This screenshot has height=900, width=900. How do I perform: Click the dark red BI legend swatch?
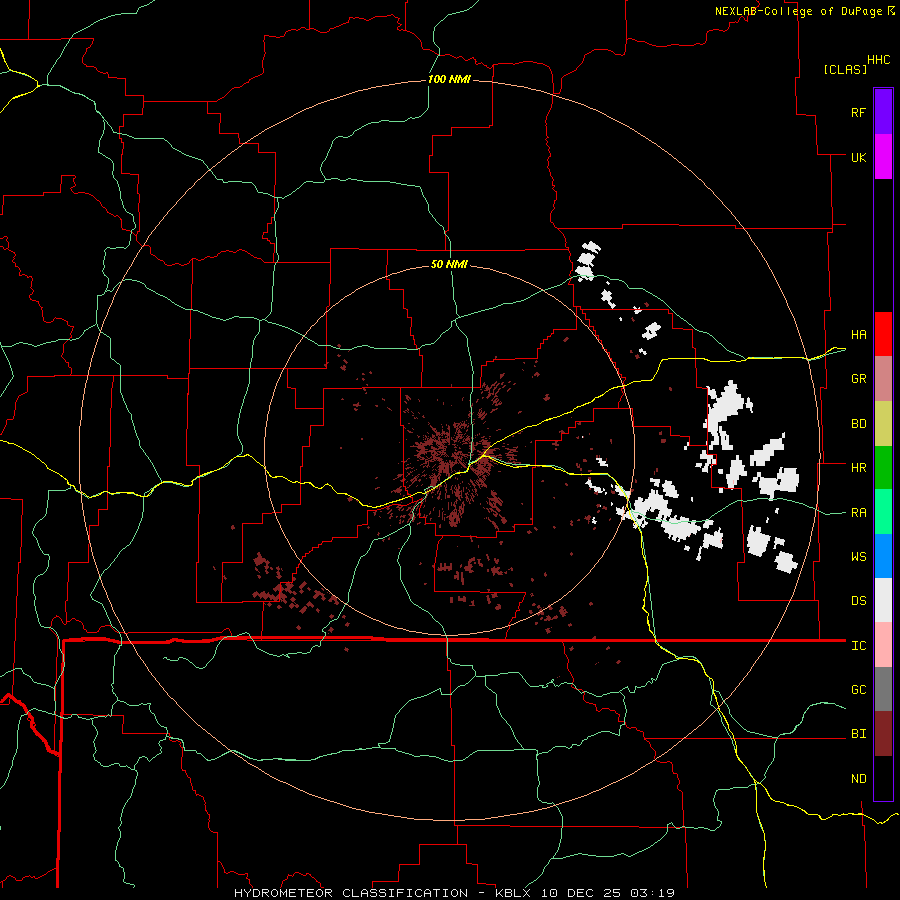(x=883, y=734)
